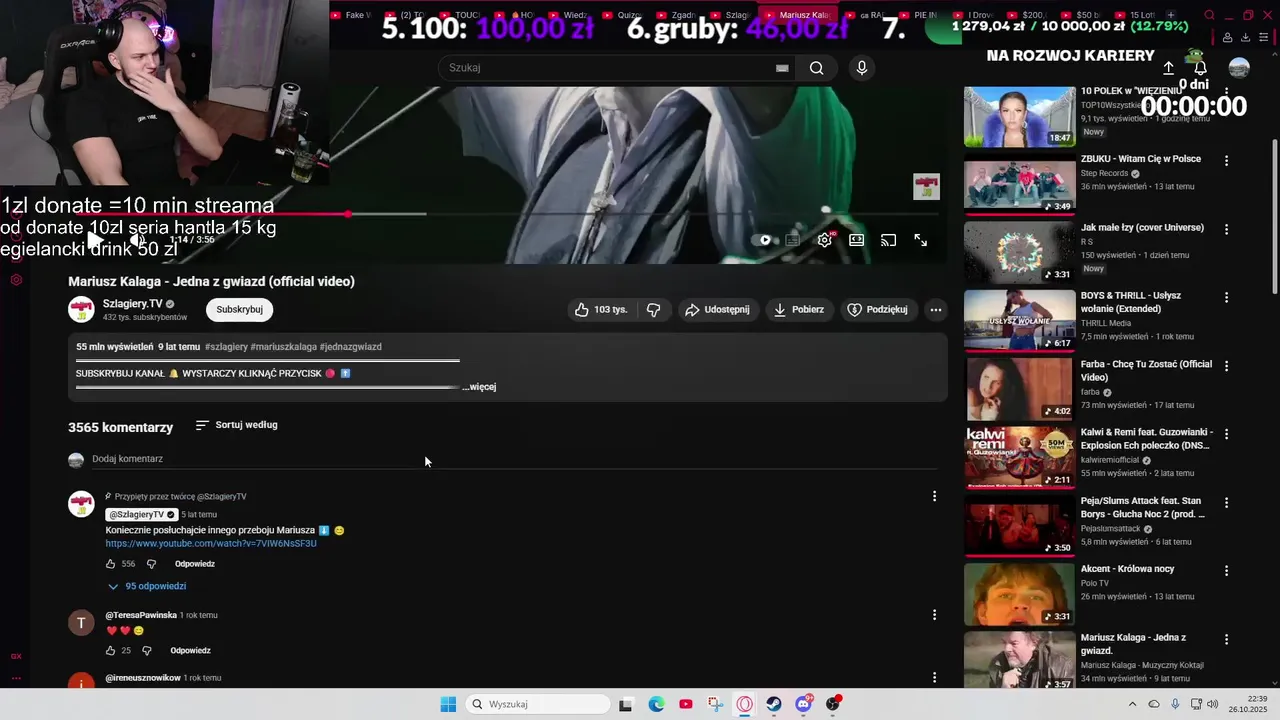Open YouTube account avatar menu
The height and width of the screenshot is (720, 1280).
pos(1239,68)
